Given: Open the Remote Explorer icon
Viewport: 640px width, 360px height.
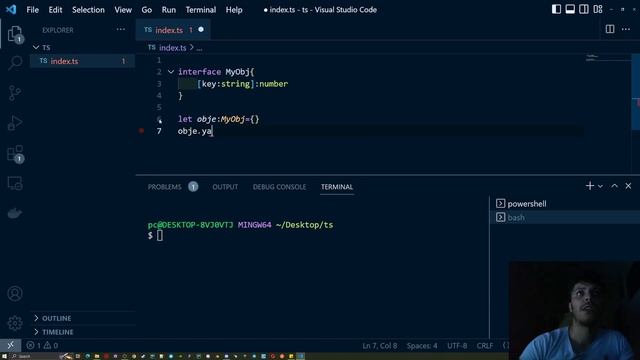Looking at the screenshot, I should pyautogui.click(x=15, y=184).
